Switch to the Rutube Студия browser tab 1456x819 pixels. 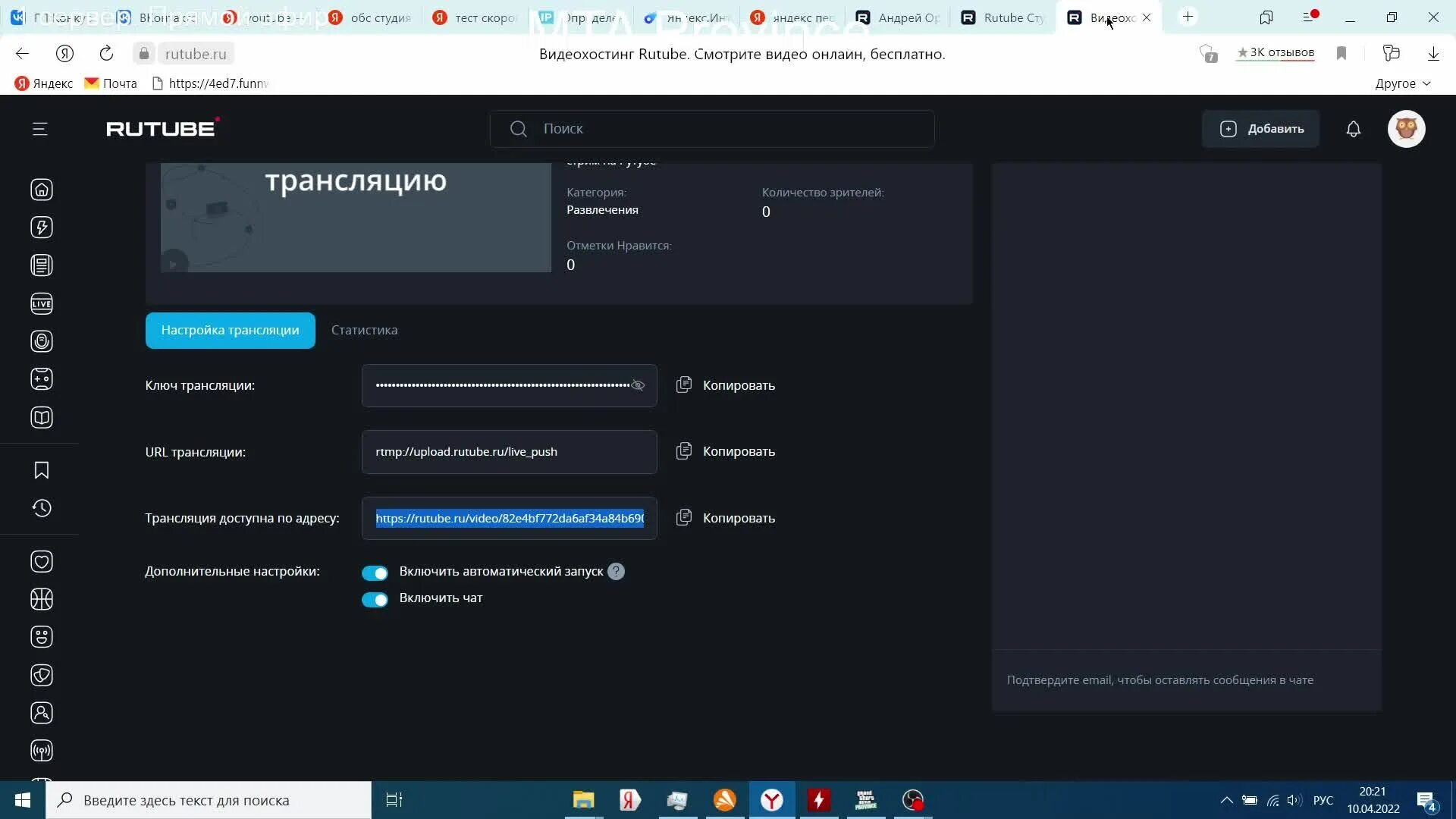pos(1003,17)
